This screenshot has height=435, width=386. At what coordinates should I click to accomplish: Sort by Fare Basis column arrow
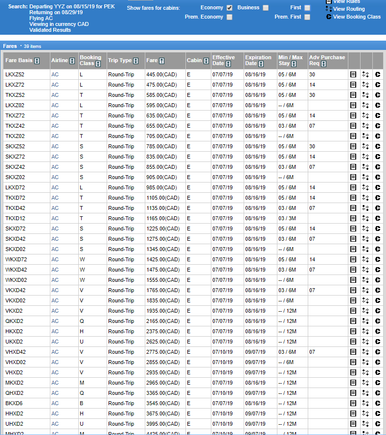[x=37, y=61]
